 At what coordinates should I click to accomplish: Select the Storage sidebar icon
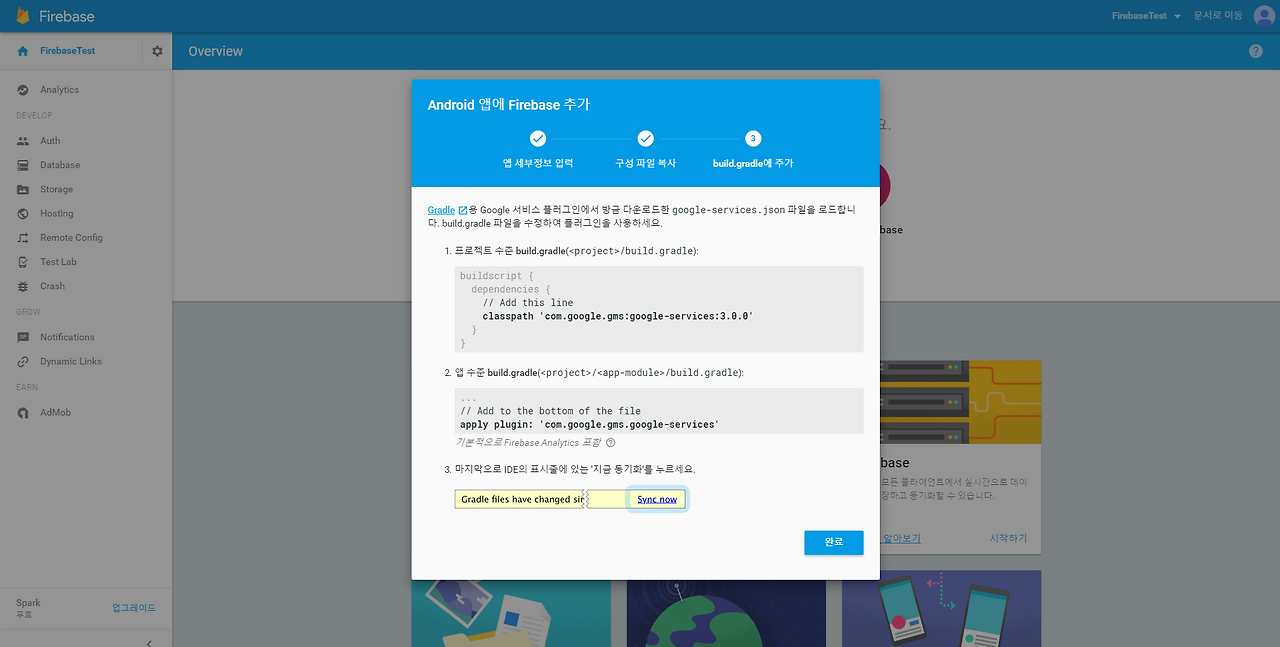pyautogui.click(x=22, y=189)
